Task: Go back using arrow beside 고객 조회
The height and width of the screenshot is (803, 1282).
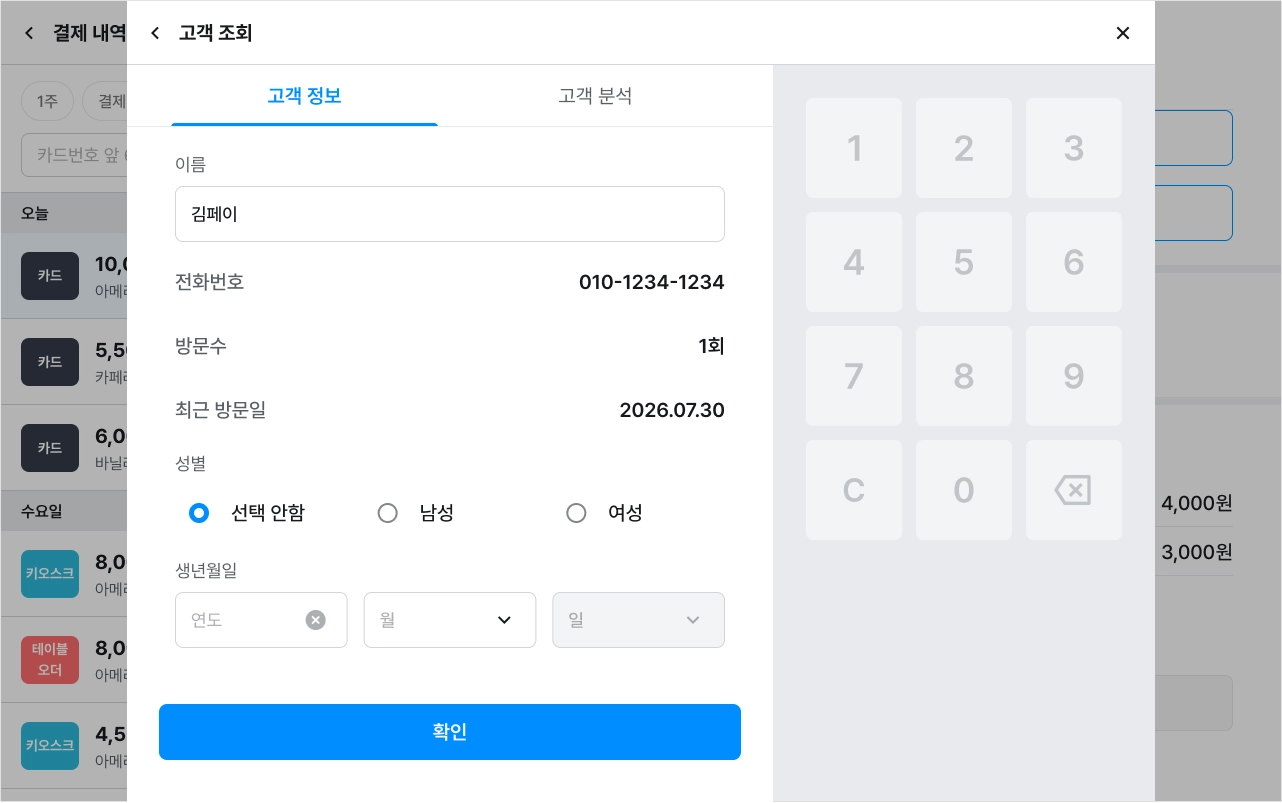Action: tap(155, 33)
